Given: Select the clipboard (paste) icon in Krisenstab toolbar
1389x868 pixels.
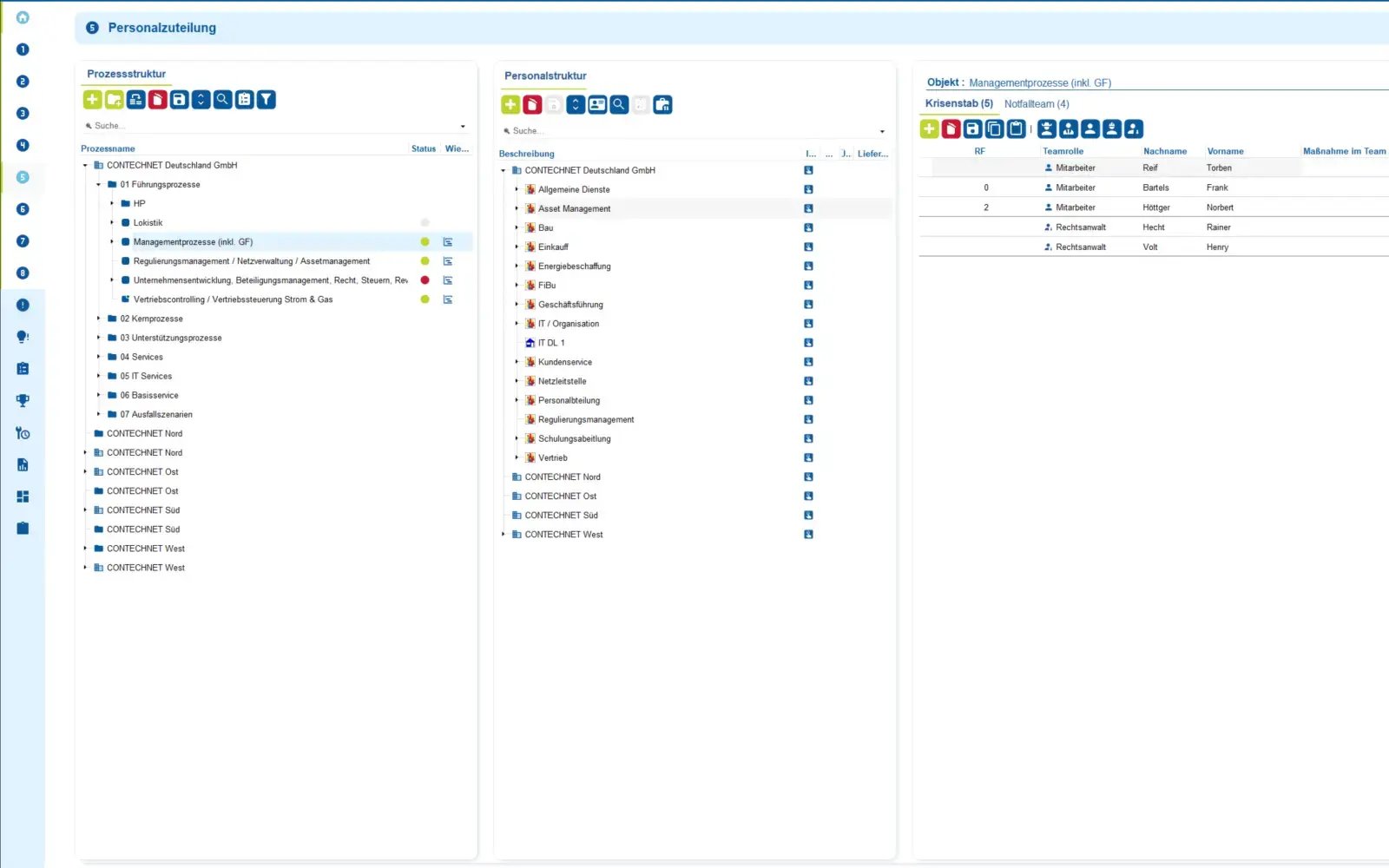Looking at the screenshot, I should click(x=1016, y=128).
